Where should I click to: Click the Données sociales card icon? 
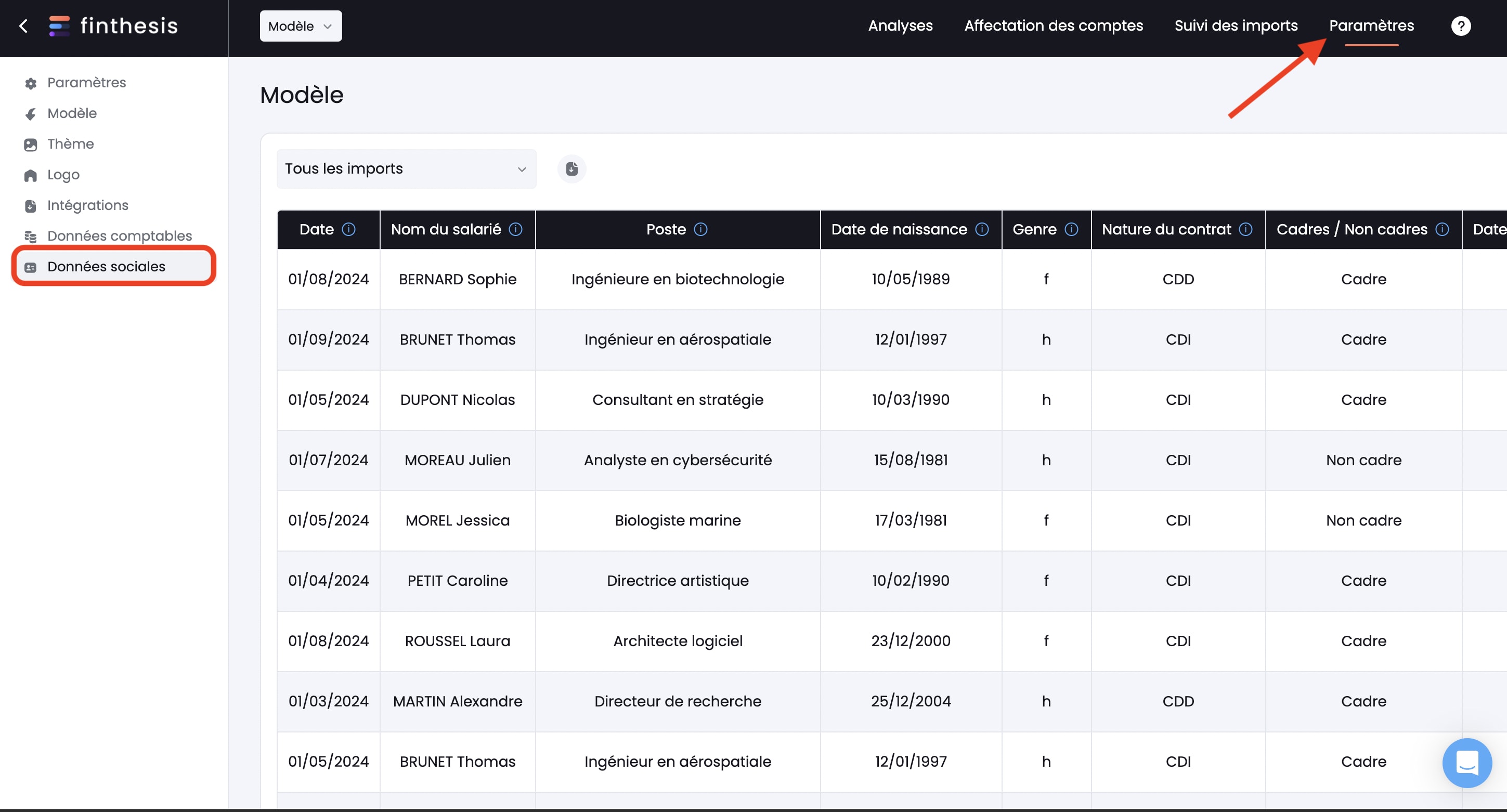(30, 267)
